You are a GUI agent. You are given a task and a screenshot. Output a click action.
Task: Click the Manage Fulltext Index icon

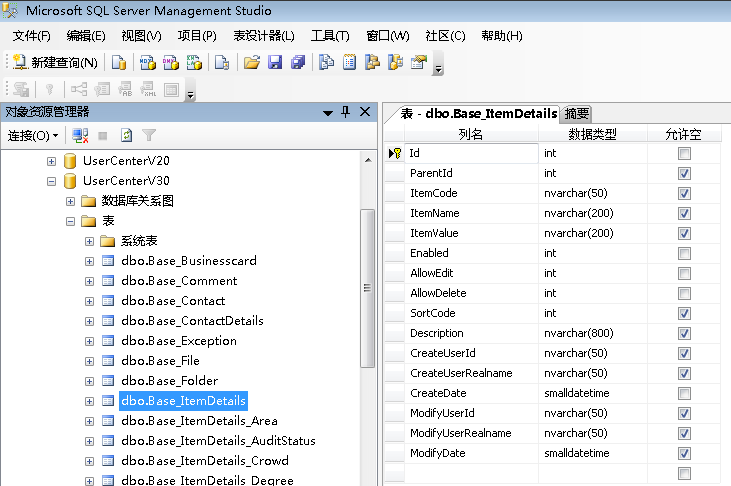tap(125, 89)
